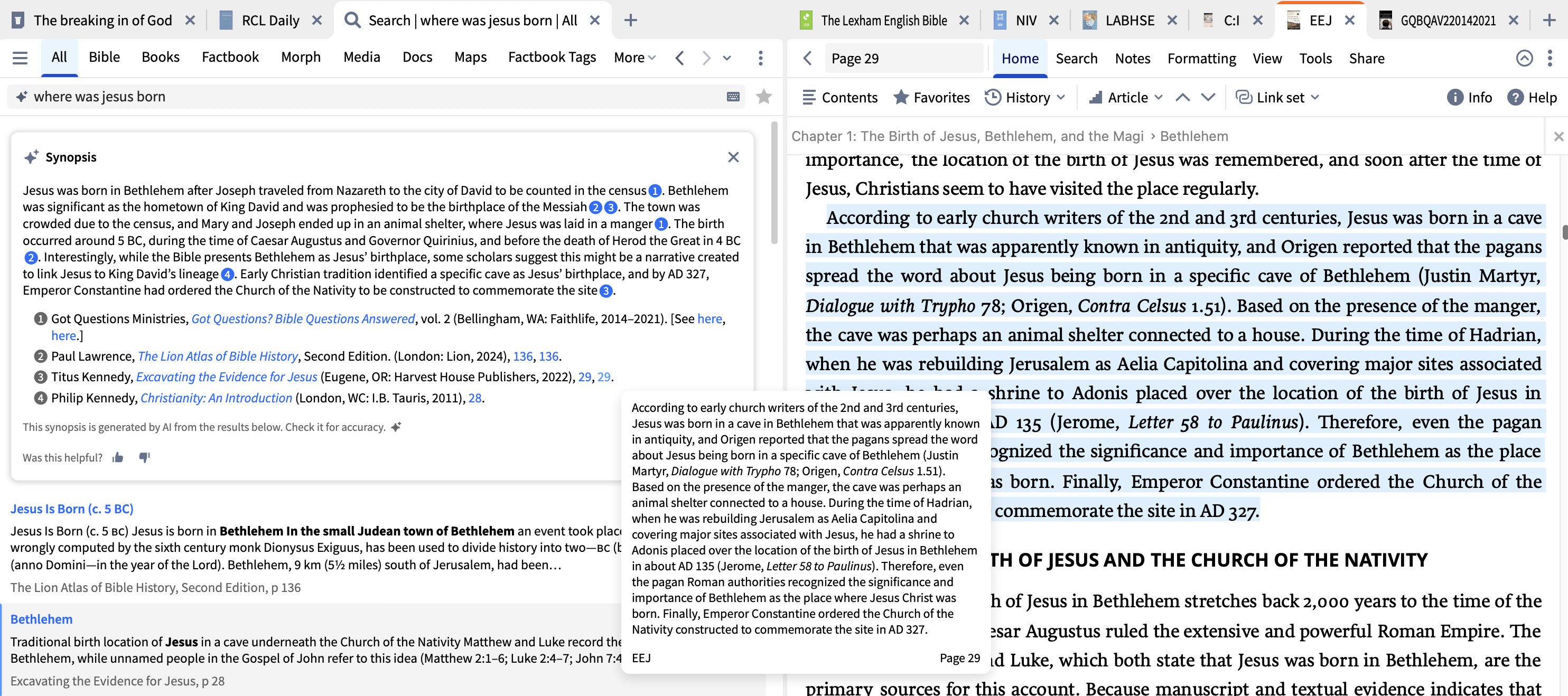Switch to Factbook search tab

[230, 57]
